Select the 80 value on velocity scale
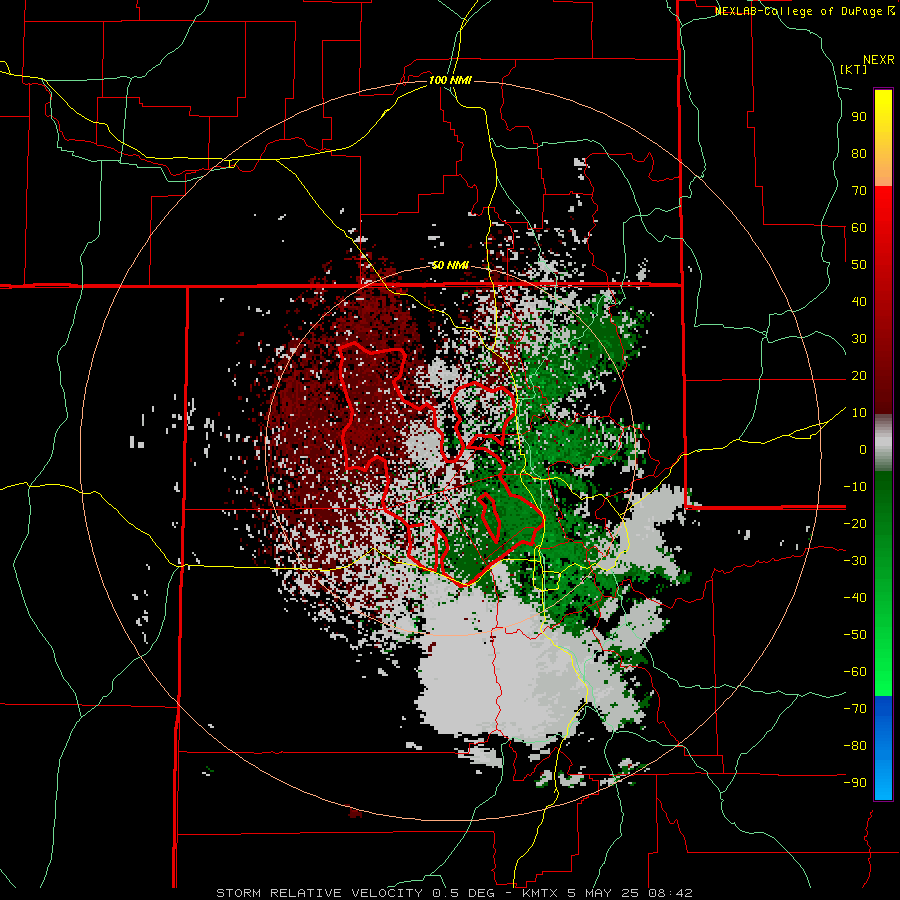The height and width of the screenshot is (900, 900). pos(859,154)
